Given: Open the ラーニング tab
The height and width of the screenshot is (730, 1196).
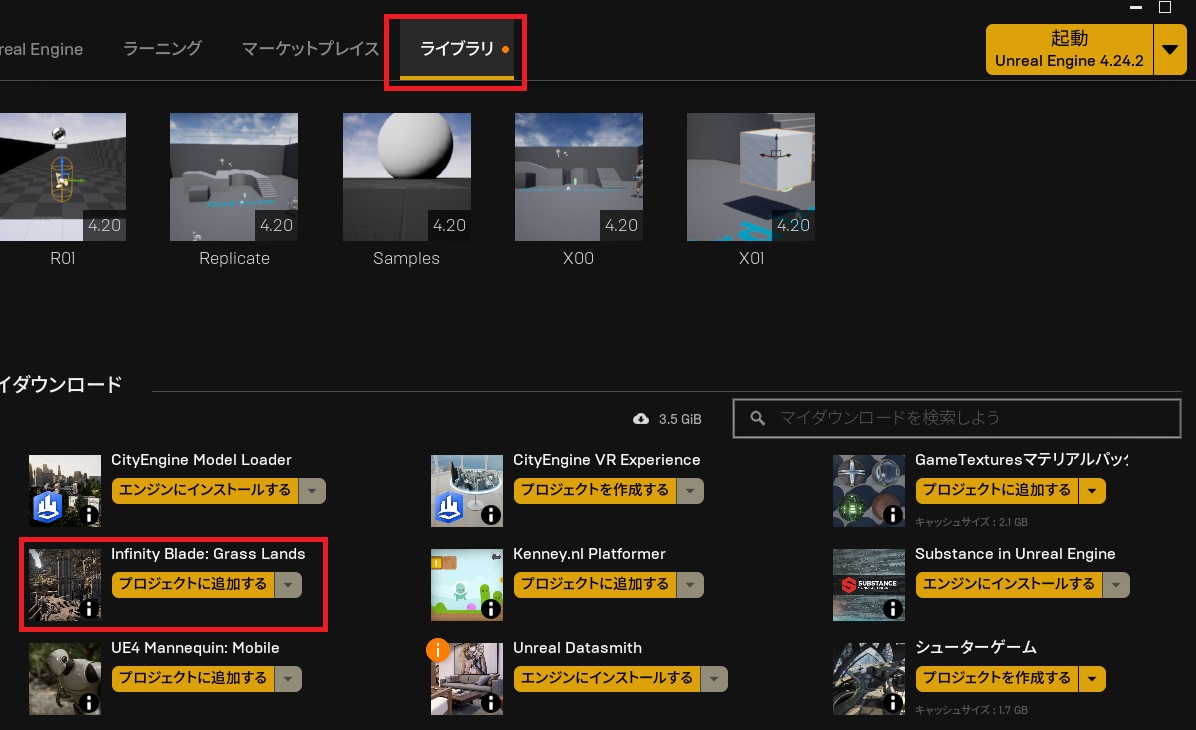Looking at the screenshot, I should pyautogui.click(x=162, y=49).
